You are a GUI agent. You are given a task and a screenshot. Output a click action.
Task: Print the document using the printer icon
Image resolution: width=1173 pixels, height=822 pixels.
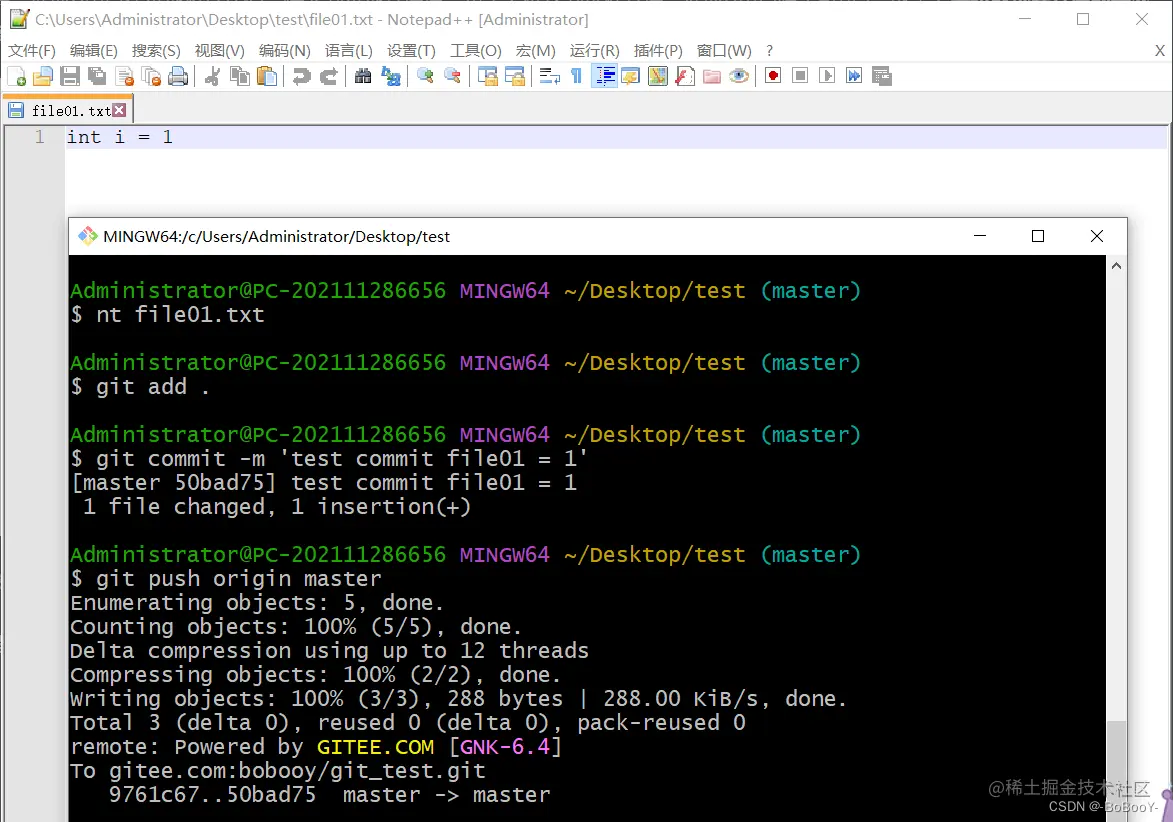178,76
